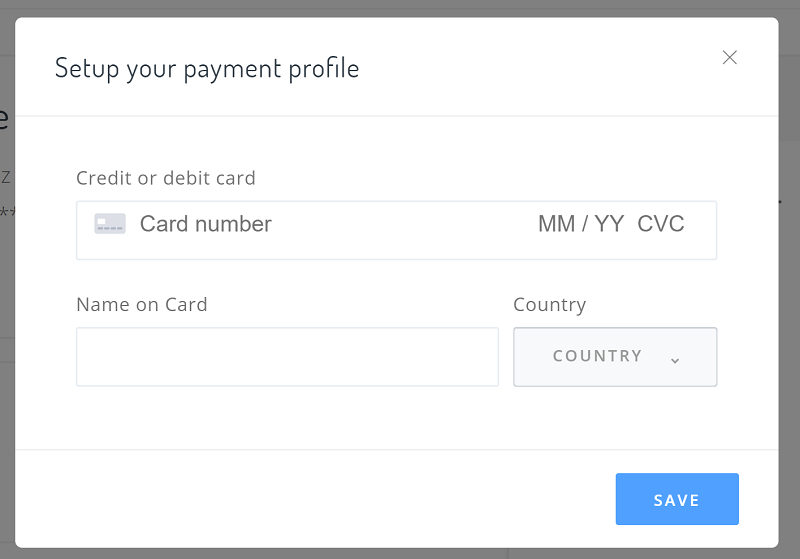Click blank dialog space below Name on Card input
Screen dimensions: 800x559
click(287, 417)
